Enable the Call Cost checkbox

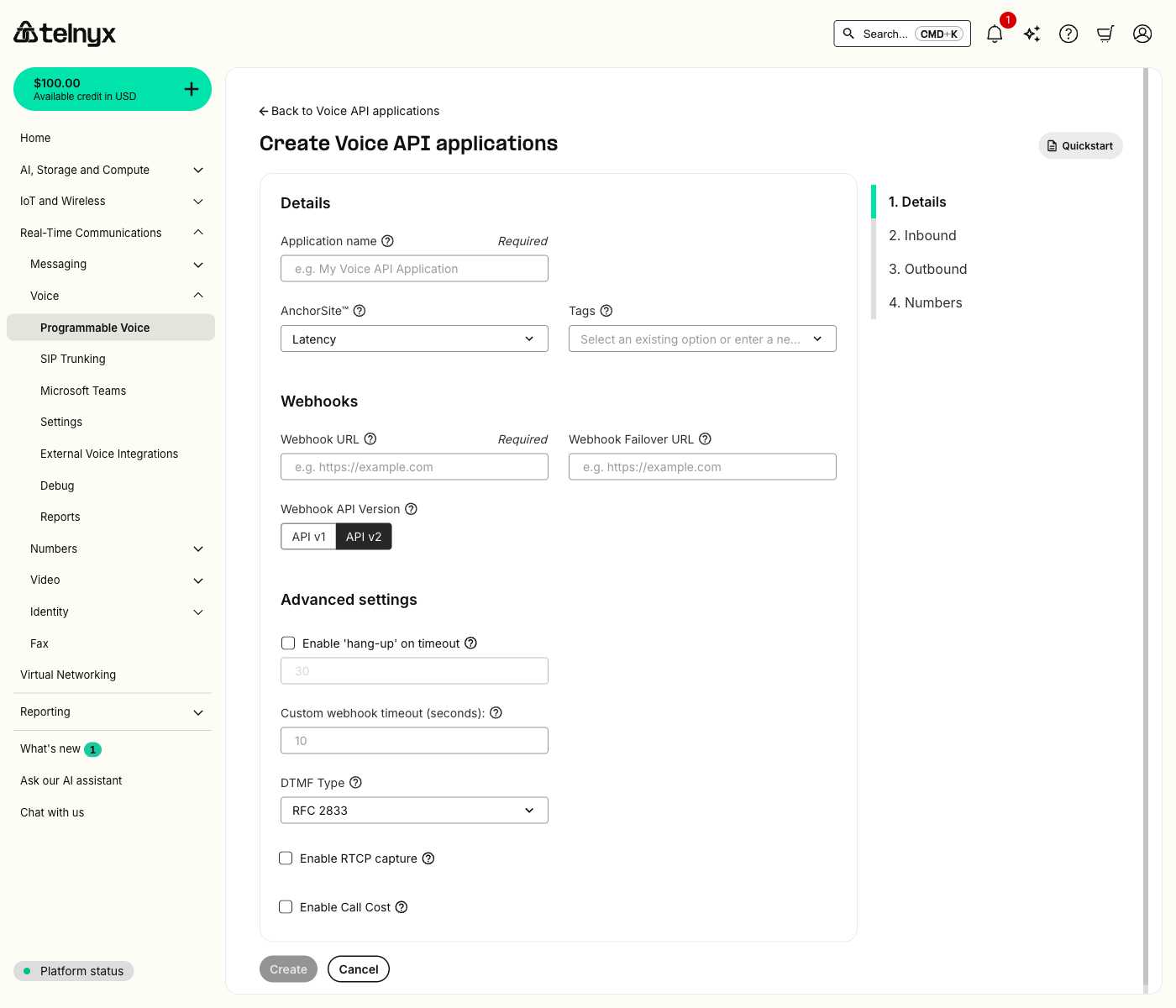[286, 906]
